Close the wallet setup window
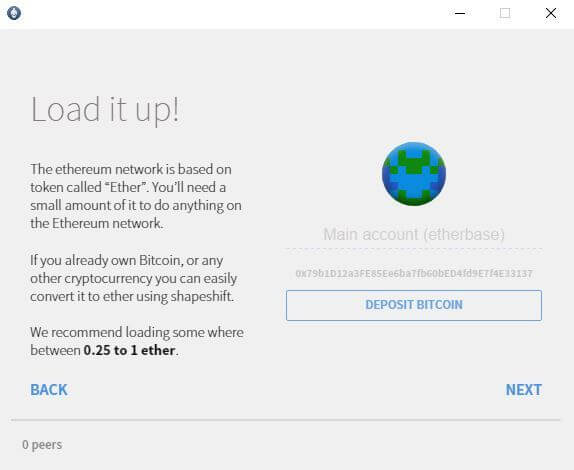The width and height of the screenshot is (574, 470). point(551,14)
